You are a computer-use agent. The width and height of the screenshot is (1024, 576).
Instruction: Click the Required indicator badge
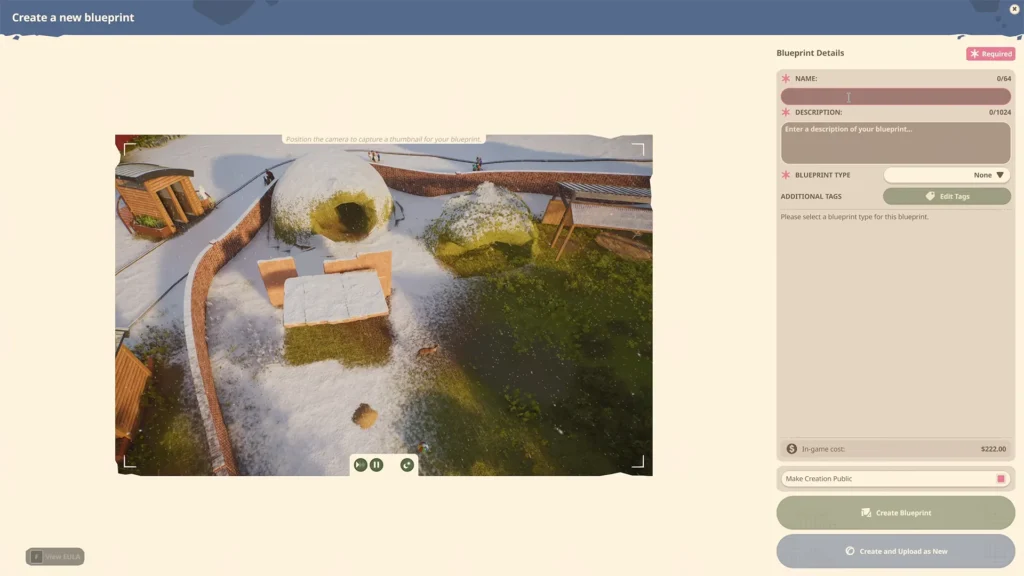click(x=991, y=54)
